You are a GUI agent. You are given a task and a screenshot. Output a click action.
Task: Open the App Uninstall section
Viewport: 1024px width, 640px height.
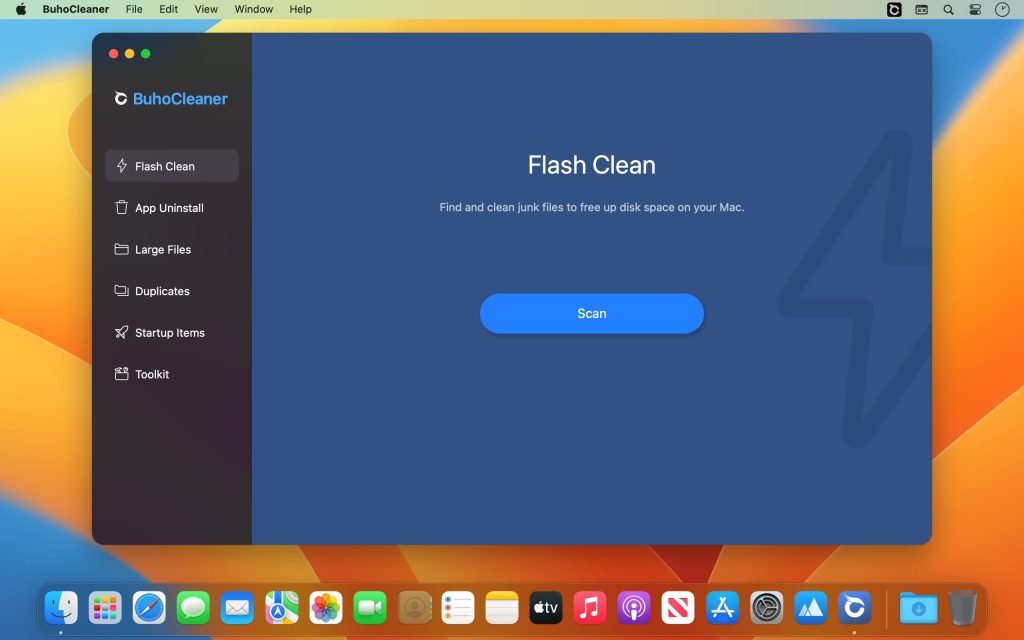170,208
